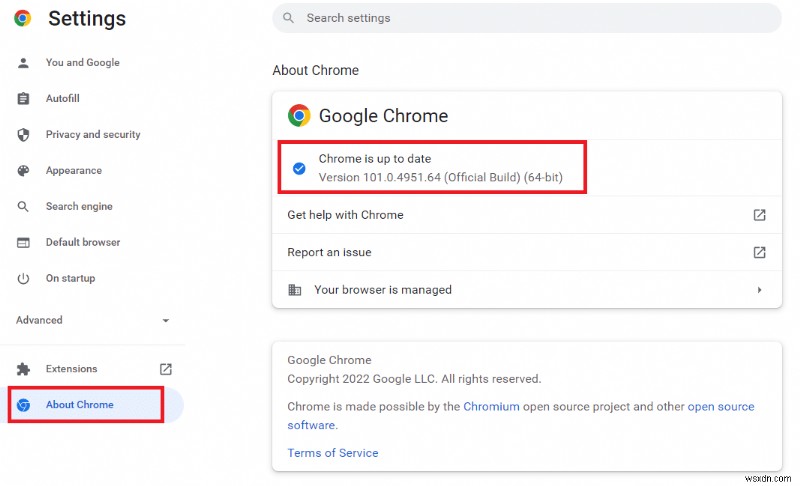The height and width of the screenshot is (486, 800).
Task: Expand the Advanced section arrow
Action: pos(165,320)
